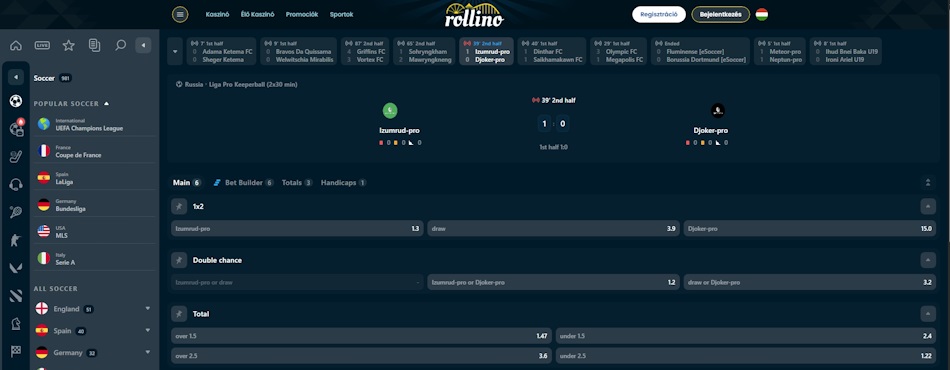Expand England leagues list
This screenshot has height=370, width=950.
point(147,308)
